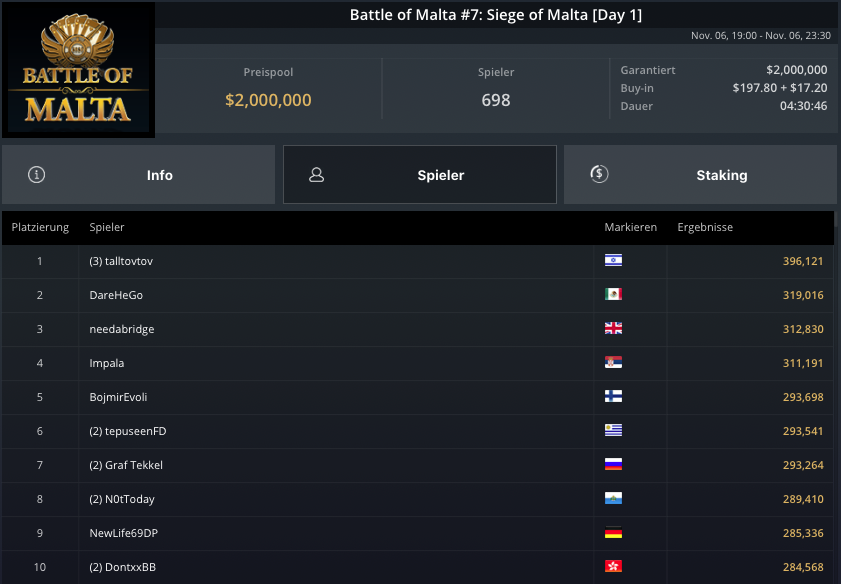Click the Israel flag beside talltovtov
Viewport: 841px width, 584px height.
pos(613,261)
